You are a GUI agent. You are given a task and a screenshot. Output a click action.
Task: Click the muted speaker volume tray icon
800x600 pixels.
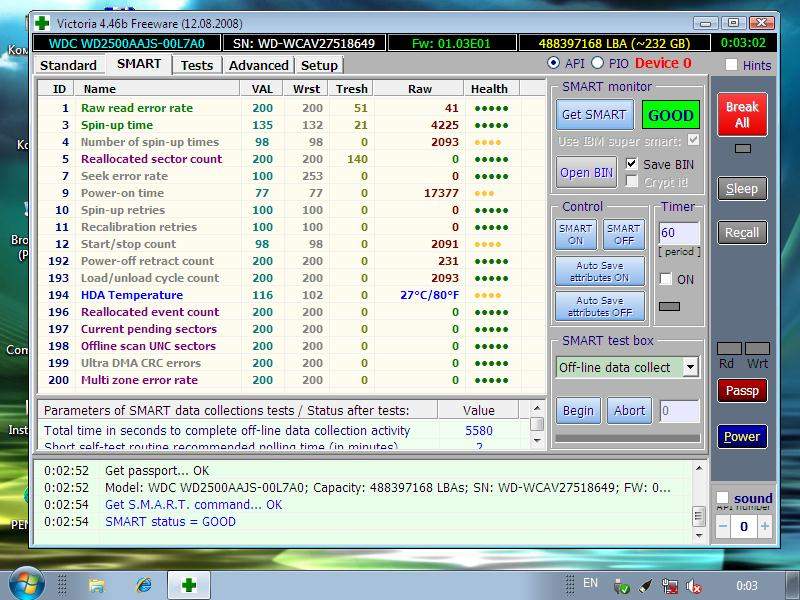tap(693, 586)
